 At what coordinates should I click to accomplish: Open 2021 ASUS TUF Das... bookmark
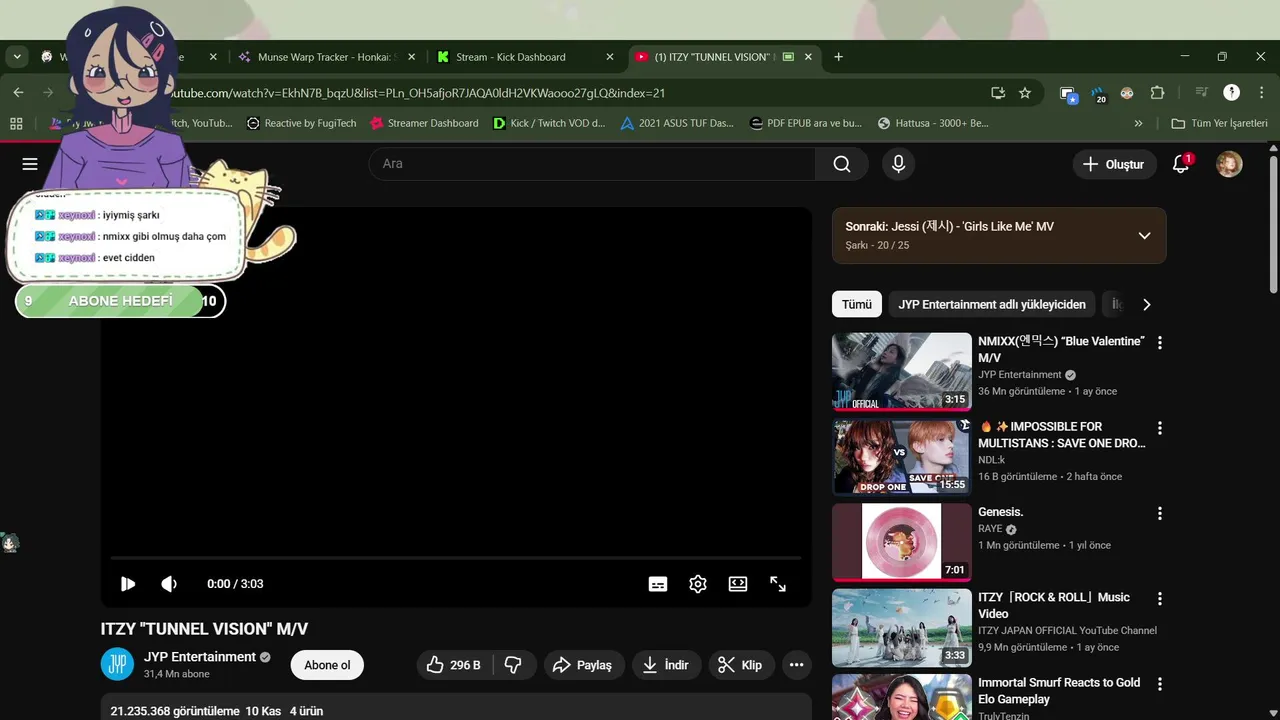tap(677, 123)
